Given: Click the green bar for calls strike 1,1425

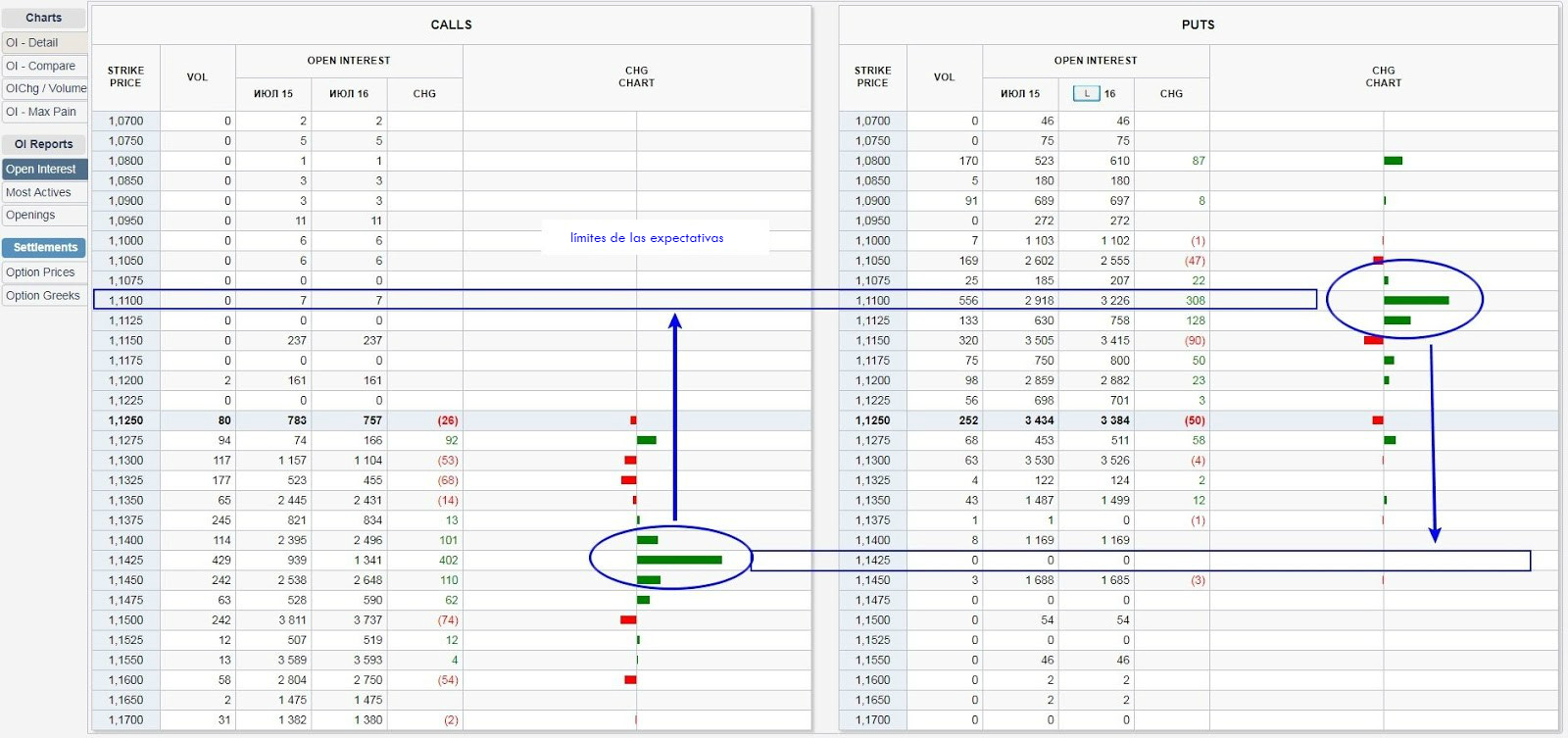Looking at the screenshot, I should [678, 560].
